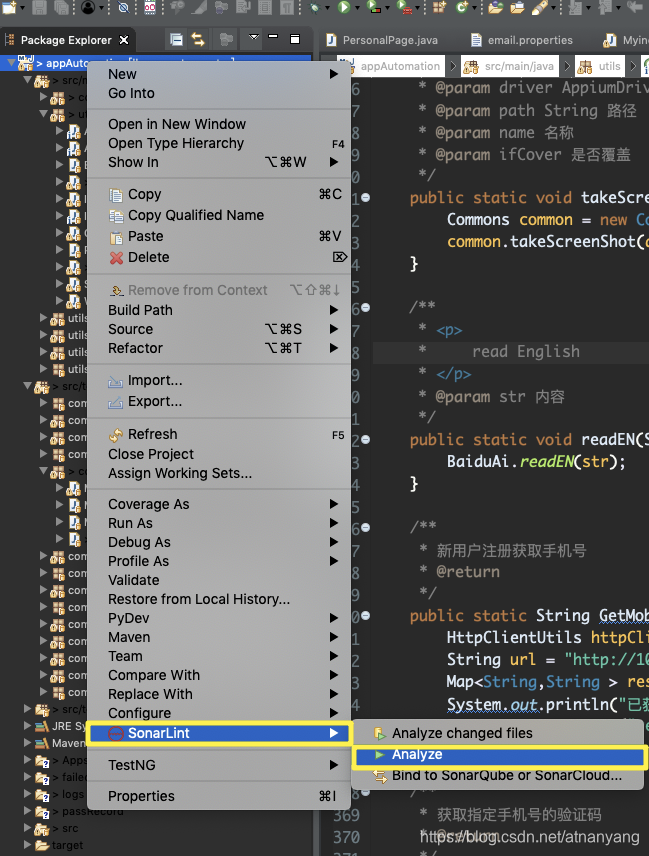Expand the JRE System Library node
The width and height of the screenshot is (649, 856).
tap(27, 726)
